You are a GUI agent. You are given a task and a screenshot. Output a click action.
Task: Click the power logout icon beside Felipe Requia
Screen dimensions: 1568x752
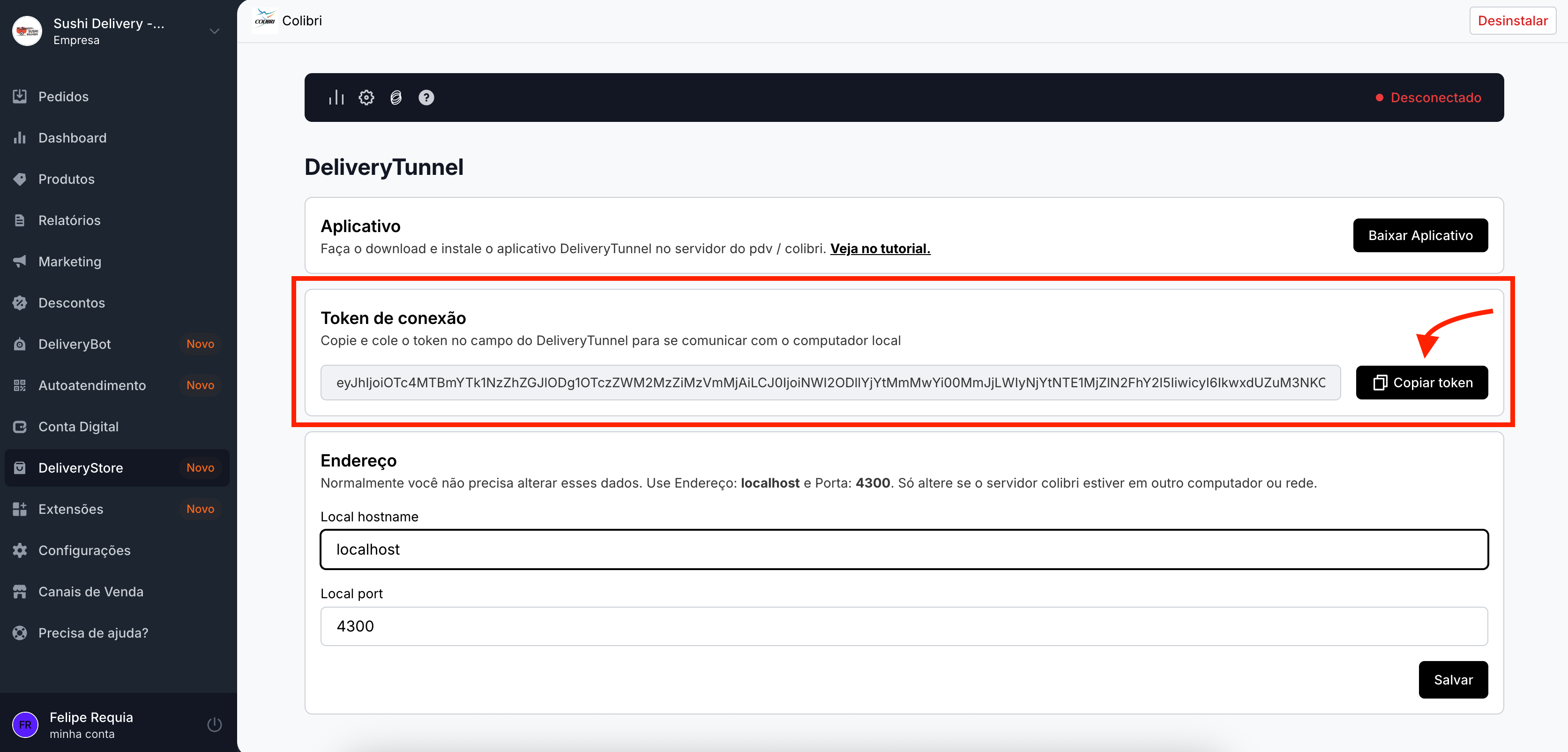(x=214, y=725)
